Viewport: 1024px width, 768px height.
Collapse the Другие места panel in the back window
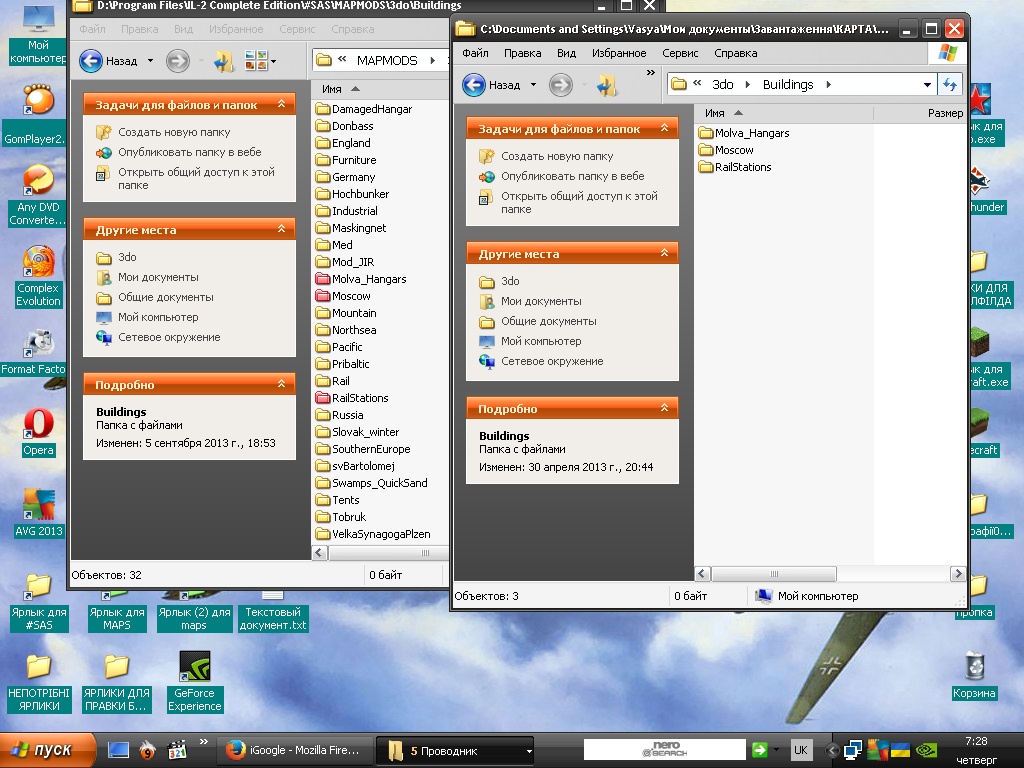click(281, 230)
